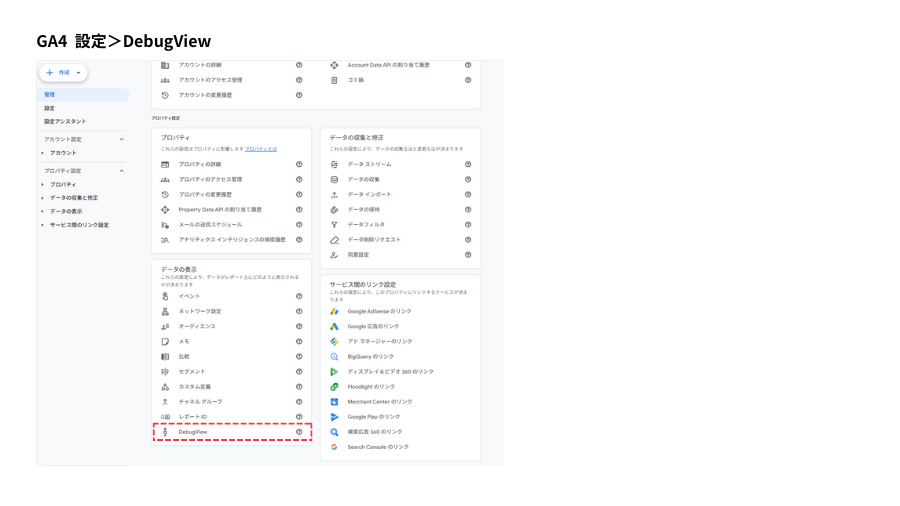Click the Property Data API diamond icon
Screen dimensions: 900x506
(165, 210)
